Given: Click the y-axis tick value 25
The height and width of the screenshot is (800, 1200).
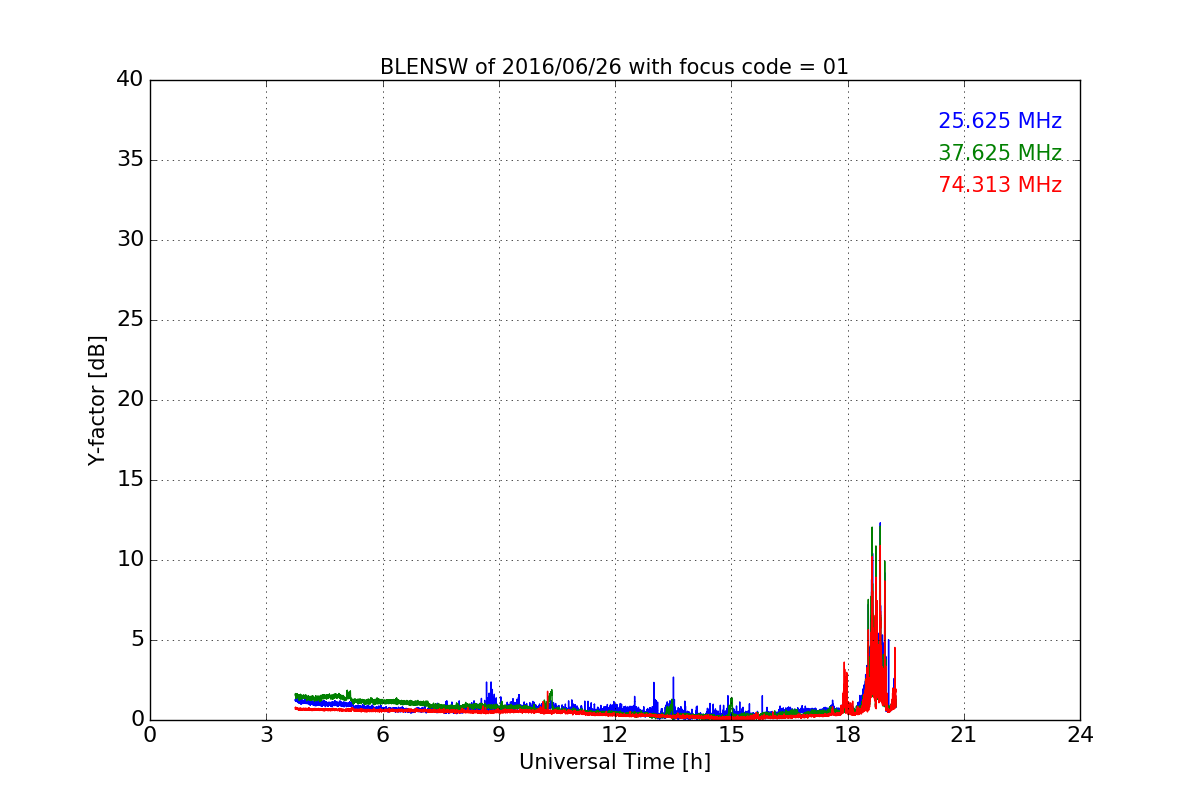Looking at the screenshot, I should (130, 319).
